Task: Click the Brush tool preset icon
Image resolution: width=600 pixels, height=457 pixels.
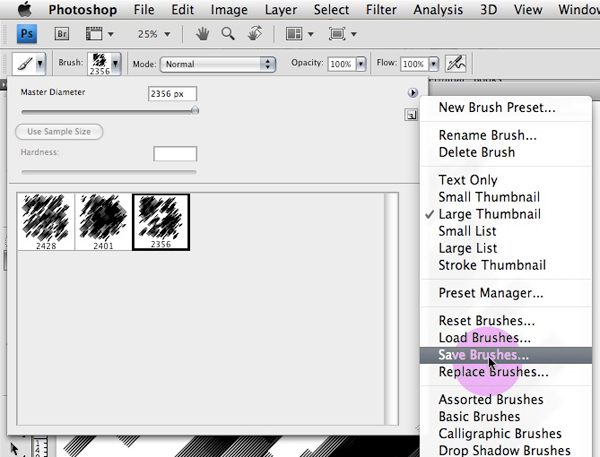Action: click(x=24, y=64)
